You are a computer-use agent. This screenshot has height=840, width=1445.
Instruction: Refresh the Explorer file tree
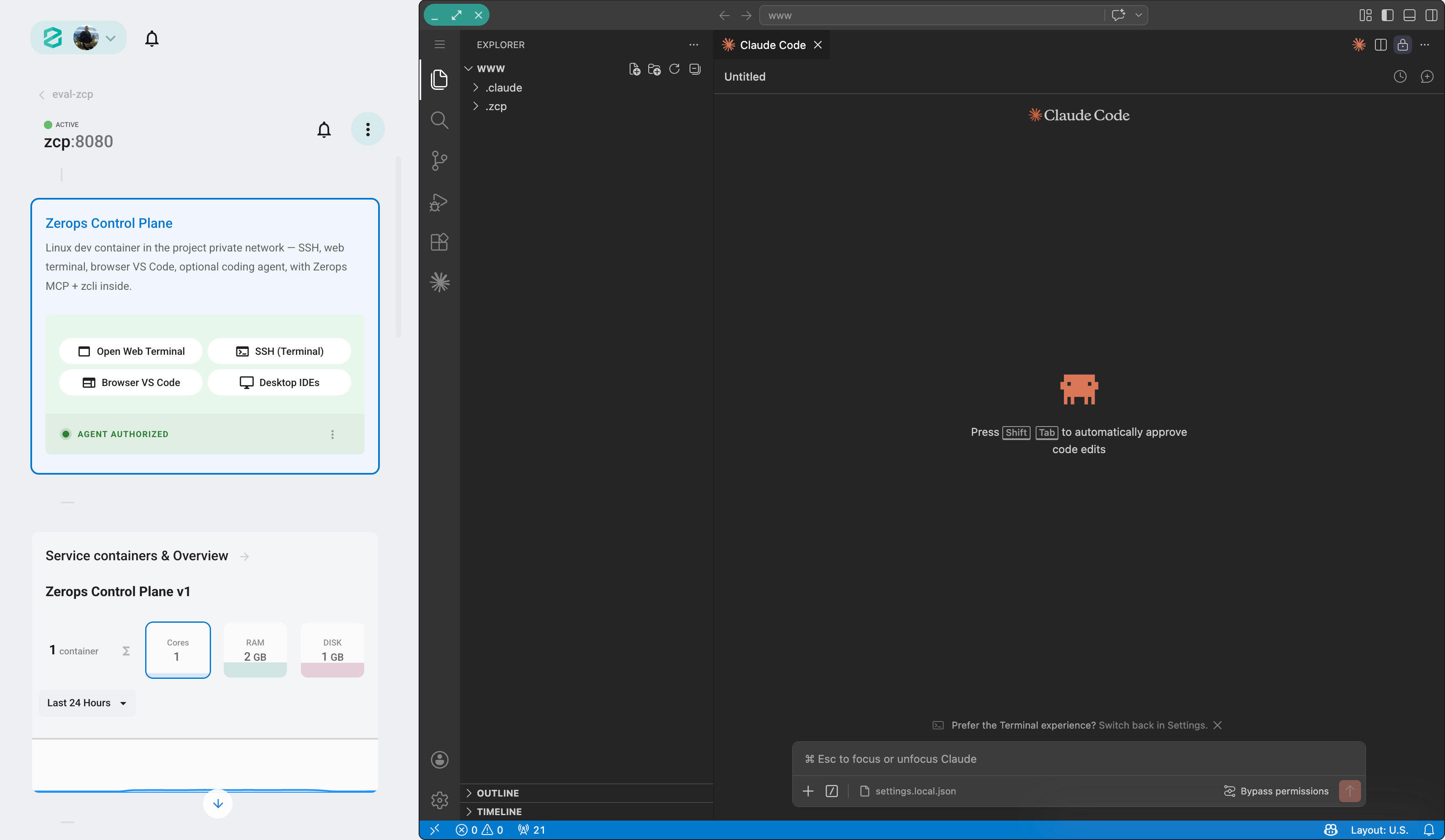(x=674, y=69)
